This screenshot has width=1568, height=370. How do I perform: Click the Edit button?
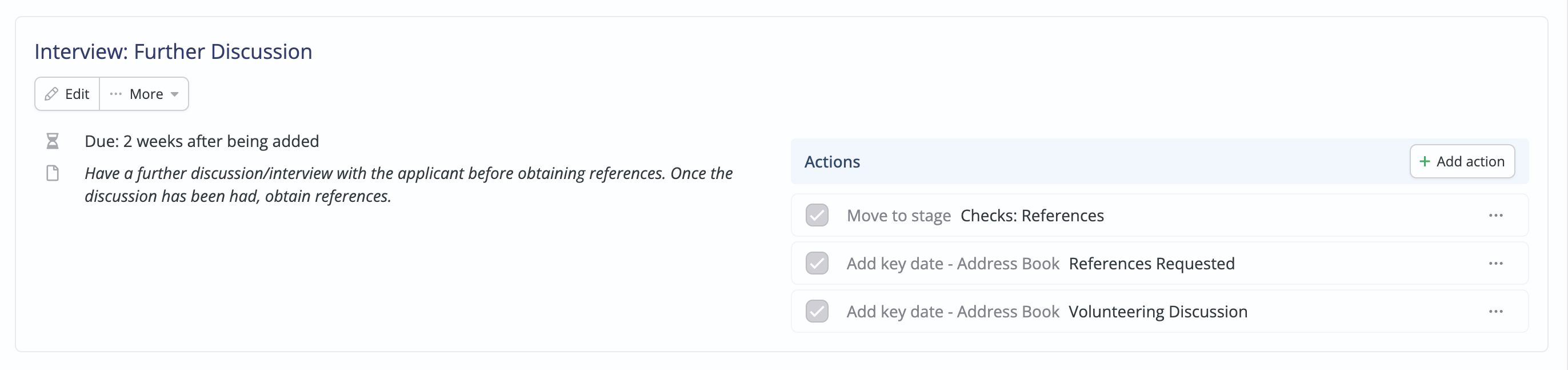point(67,94)
